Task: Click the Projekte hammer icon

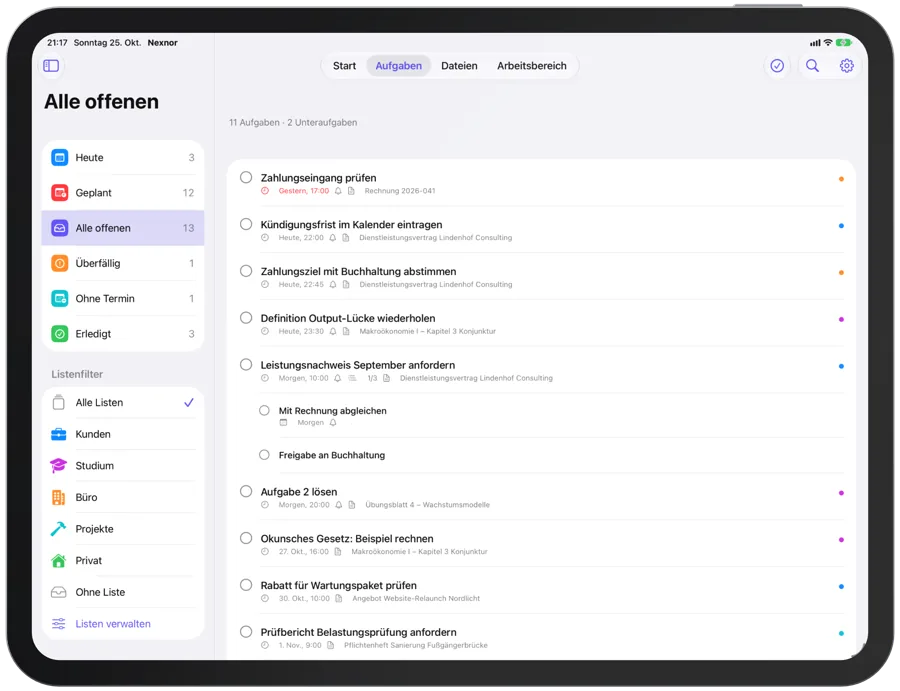Action: coord(59,529)
